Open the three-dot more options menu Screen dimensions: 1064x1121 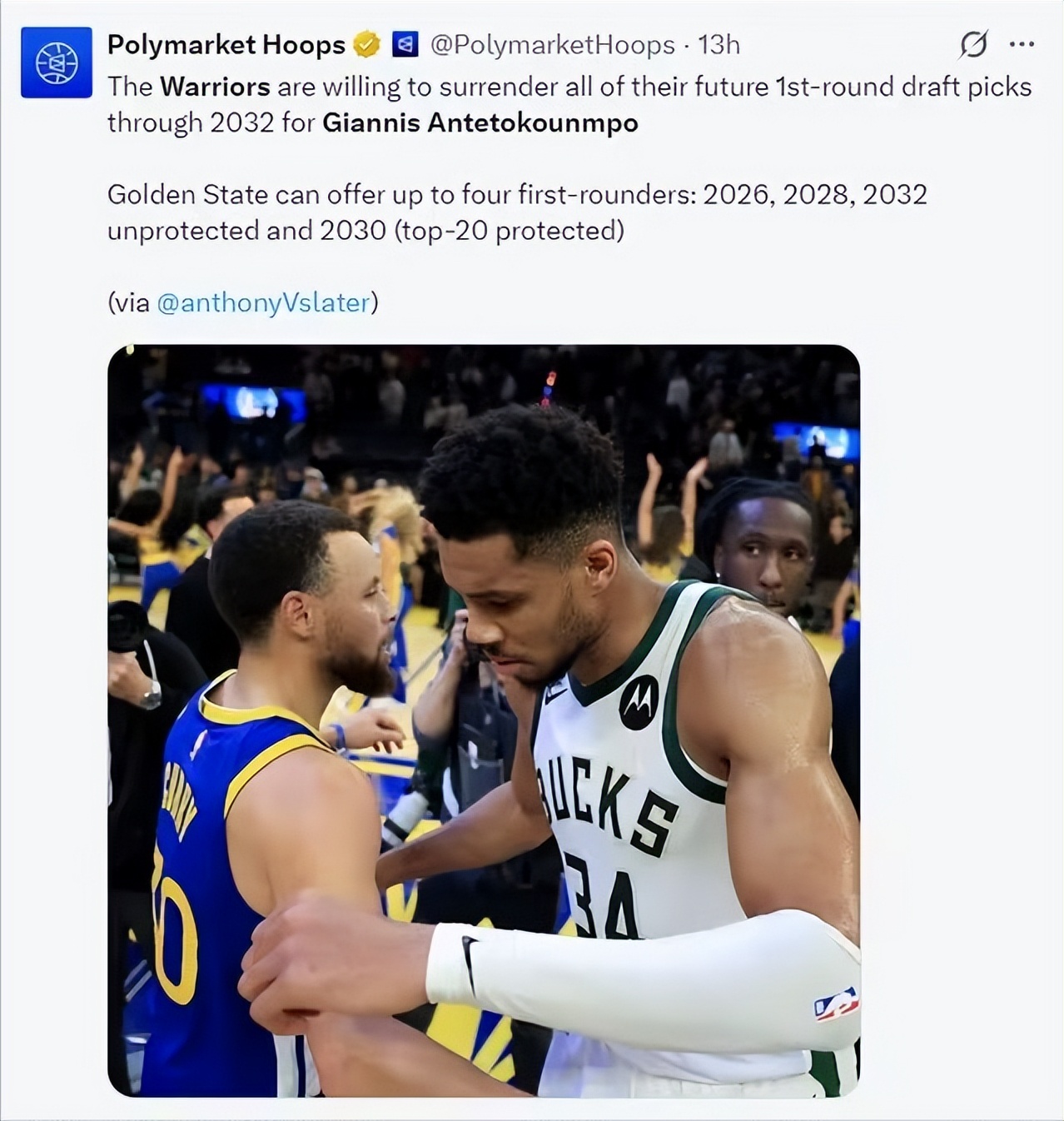[1022, 45]
